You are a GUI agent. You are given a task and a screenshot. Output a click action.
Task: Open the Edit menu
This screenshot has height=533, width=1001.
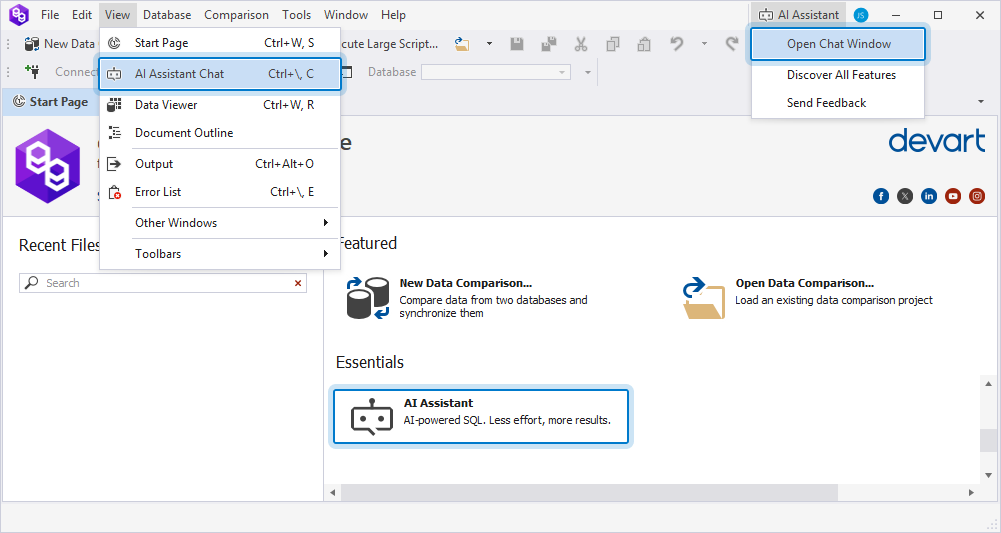(x=82, y=15)
